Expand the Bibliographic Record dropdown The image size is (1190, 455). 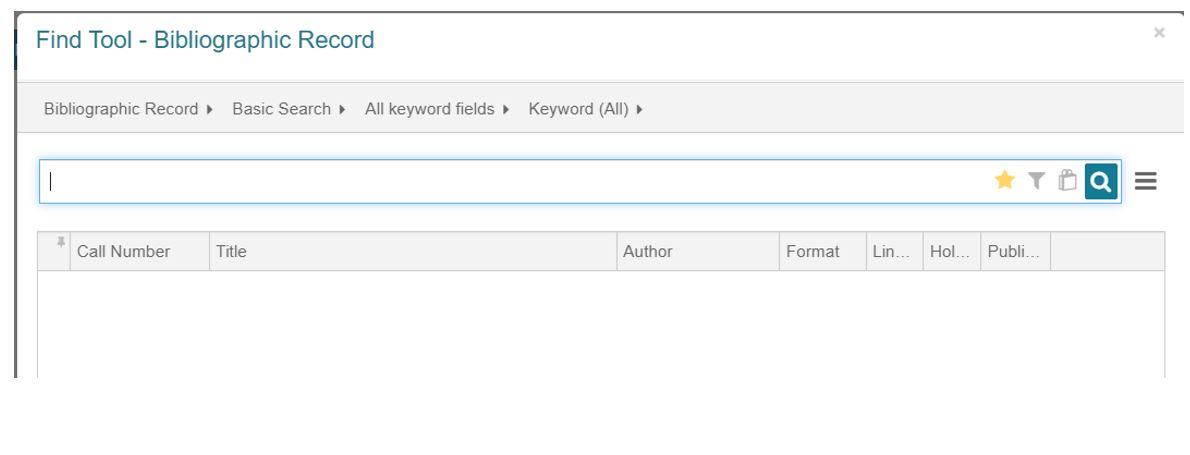click(128, 109)
